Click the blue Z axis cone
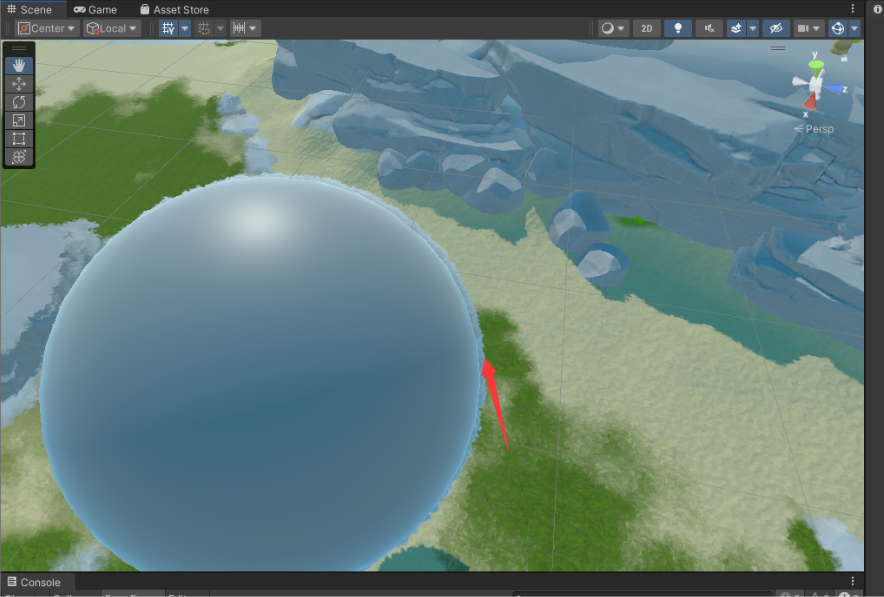 click(x=833, y=88)
